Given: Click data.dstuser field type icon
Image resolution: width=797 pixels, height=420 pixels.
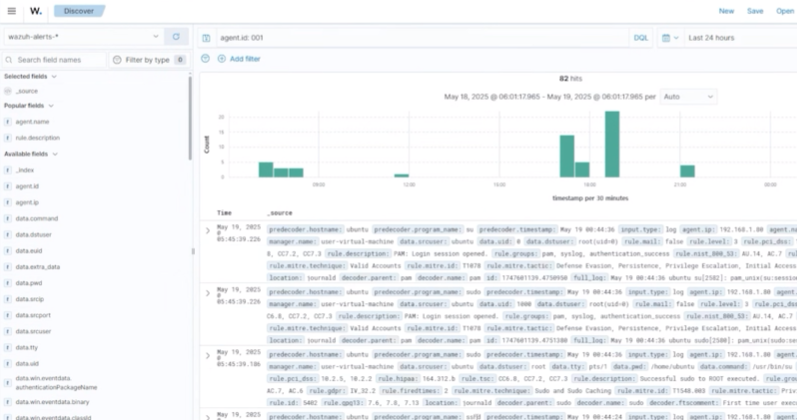Looking at the screenshot, I should click(x=8, y=234).
